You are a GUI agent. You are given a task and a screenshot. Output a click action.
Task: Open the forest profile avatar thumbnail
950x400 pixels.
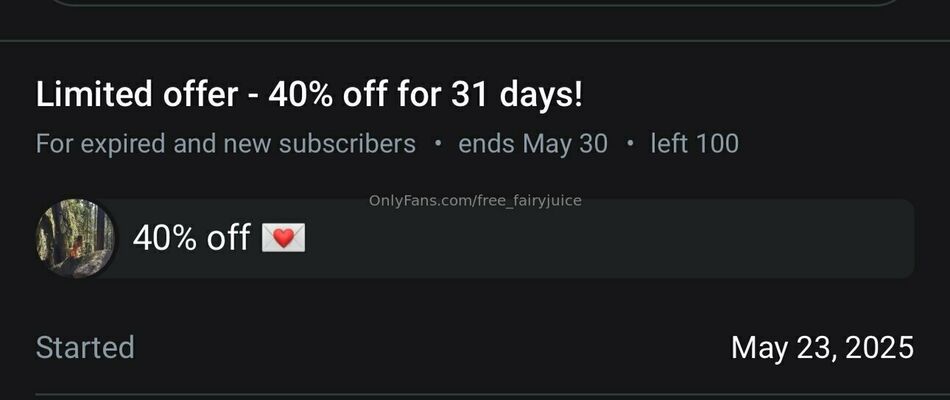75,238
